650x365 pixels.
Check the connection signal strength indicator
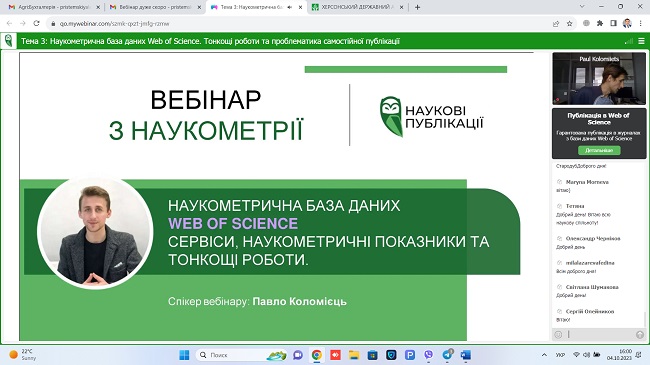(629, 41)
